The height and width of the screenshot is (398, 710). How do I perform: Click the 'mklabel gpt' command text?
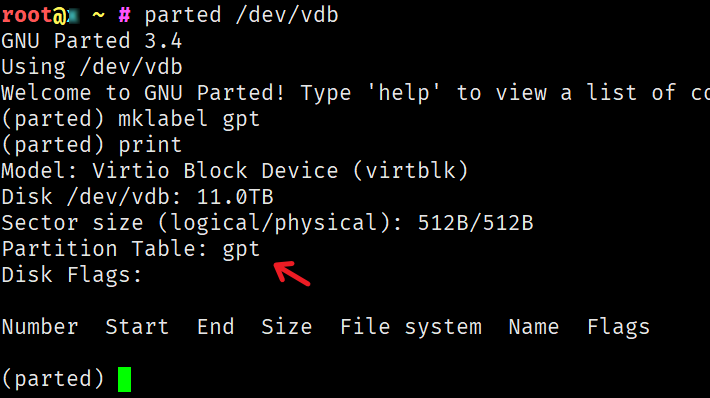pos(189,119)
